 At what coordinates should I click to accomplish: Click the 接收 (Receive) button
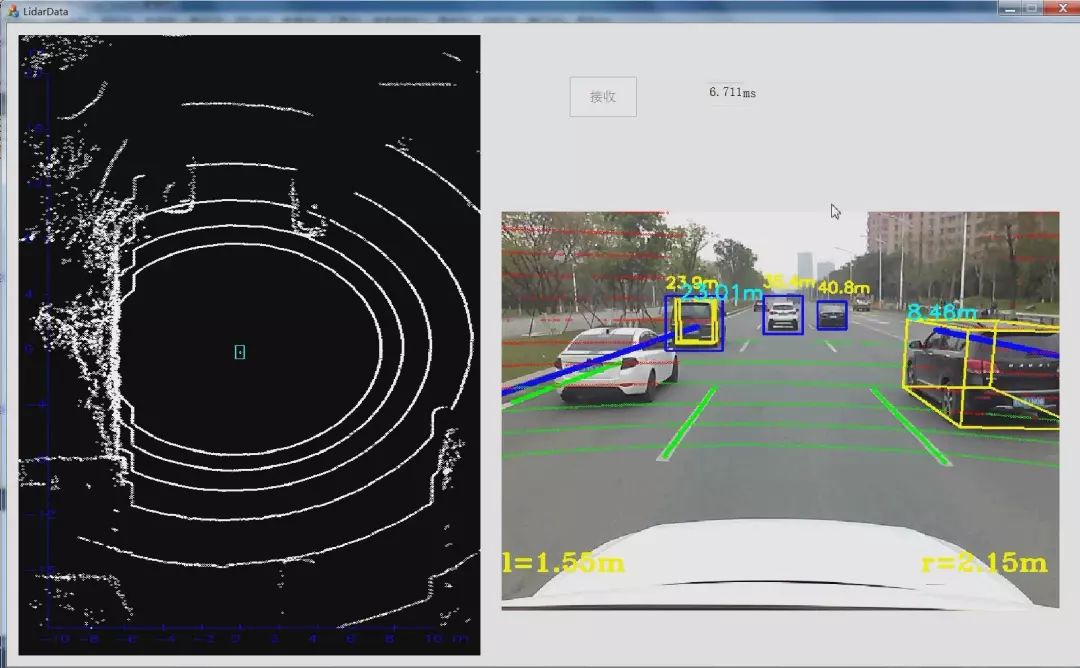(x=603, y=97)
